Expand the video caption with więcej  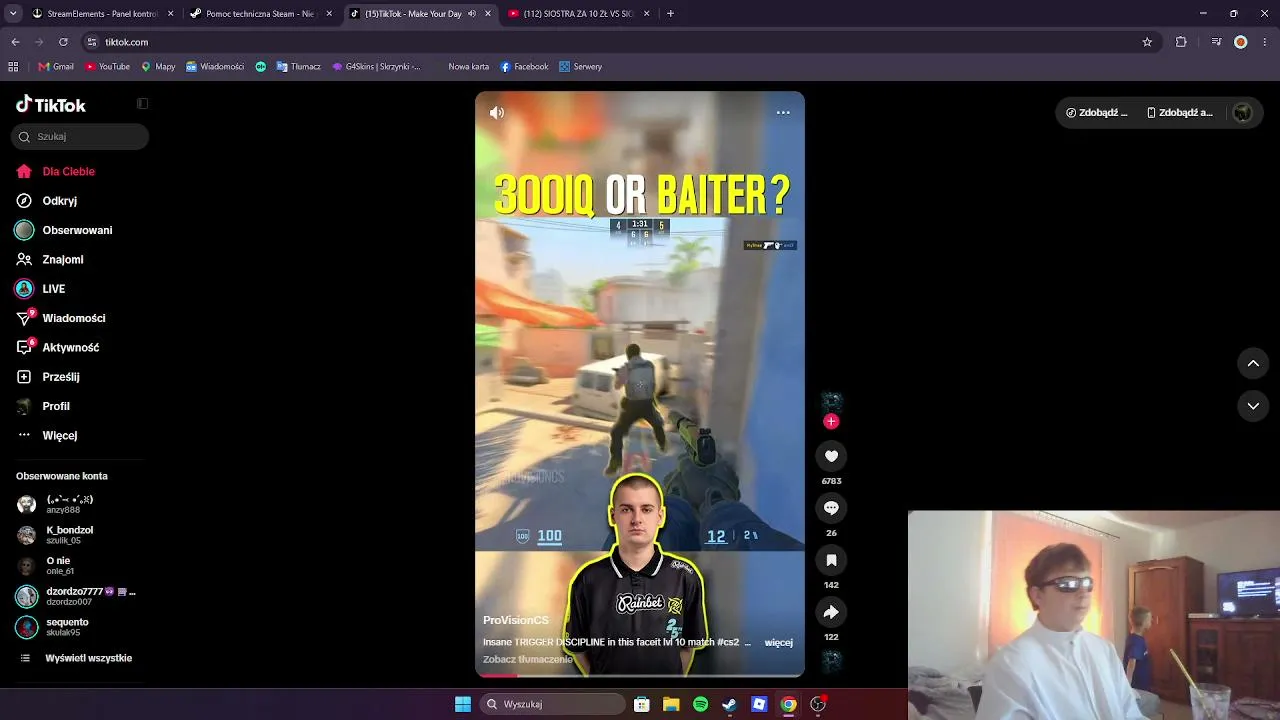778,642
